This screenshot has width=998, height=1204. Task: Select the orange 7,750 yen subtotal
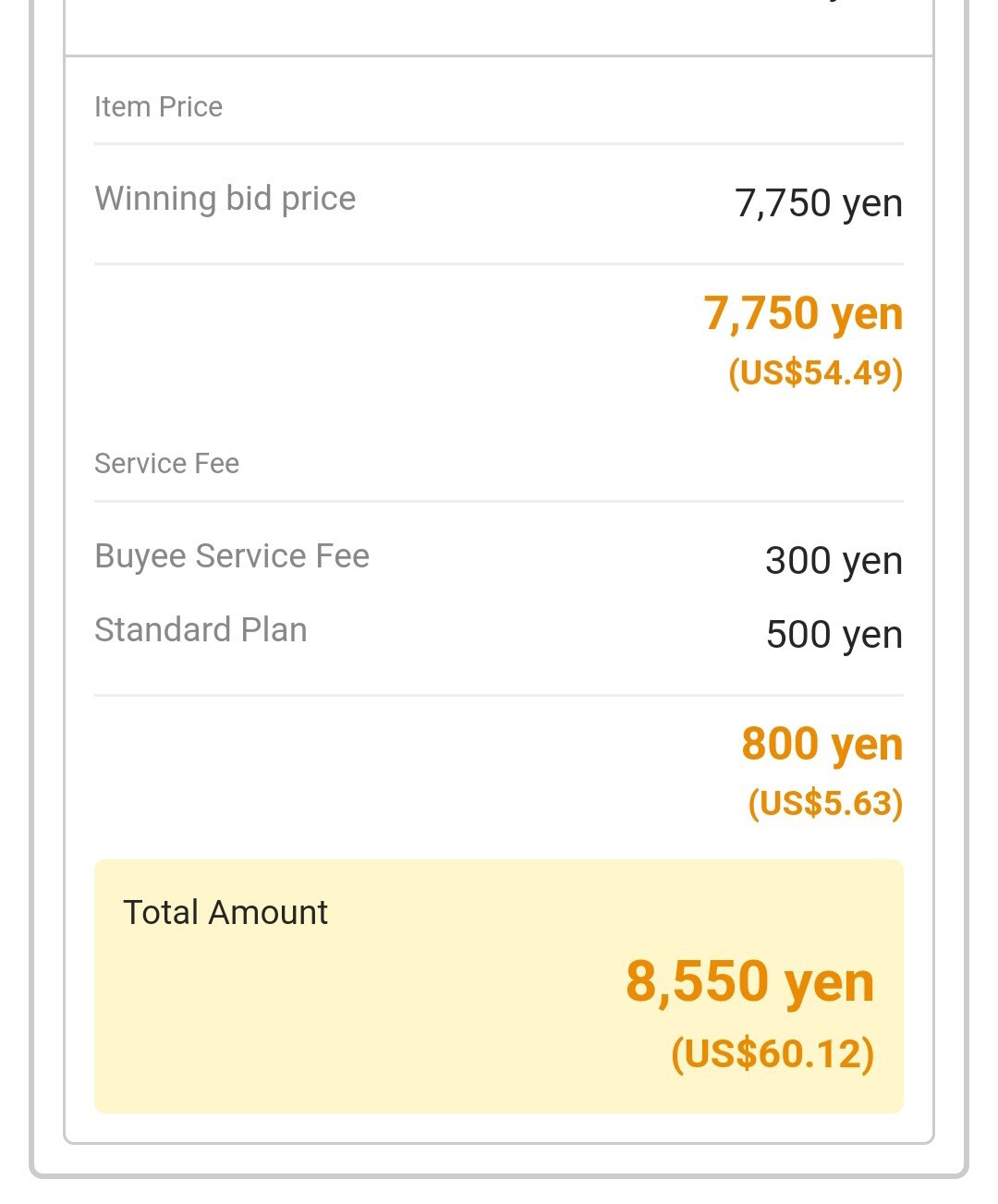pos(803,314)
